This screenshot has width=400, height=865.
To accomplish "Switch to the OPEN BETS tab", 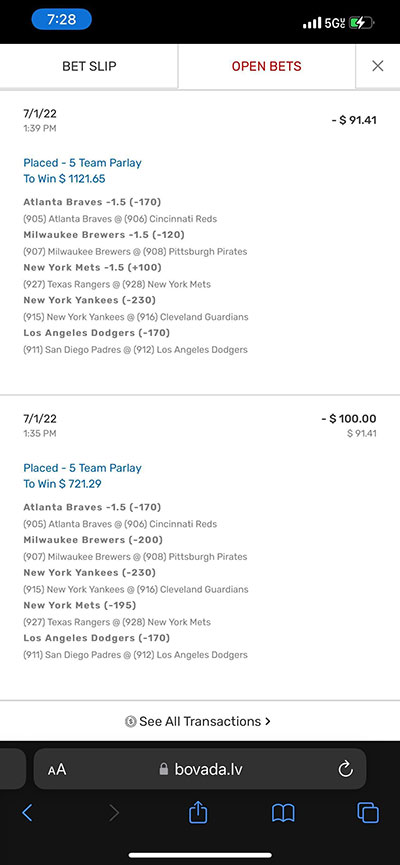I will tap(266, 66).
